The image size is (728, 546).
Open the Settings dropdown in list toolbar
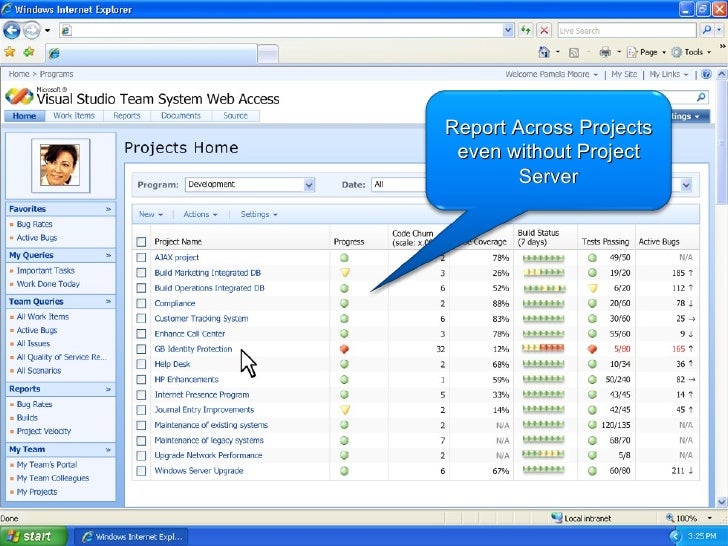click(x=259, y=214)
